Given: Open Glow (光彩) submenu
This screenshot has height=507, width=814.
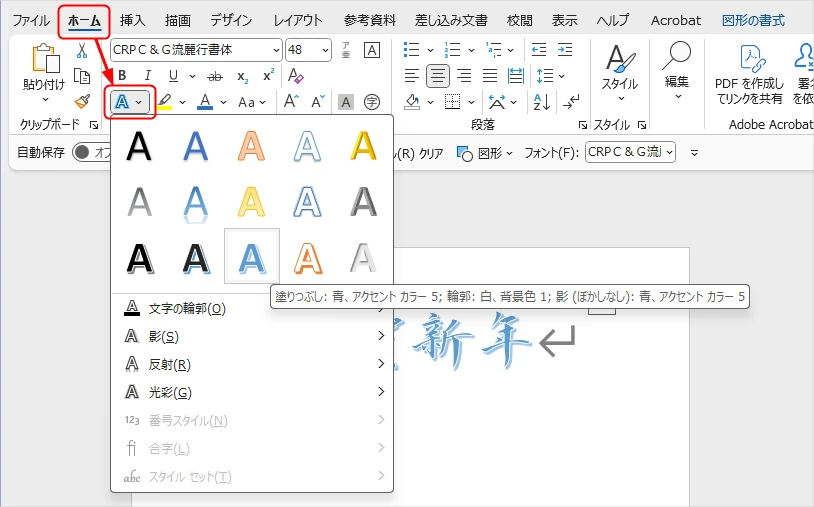Looking at the screenshot, I should pyautogui.click(x=252, y=392).
